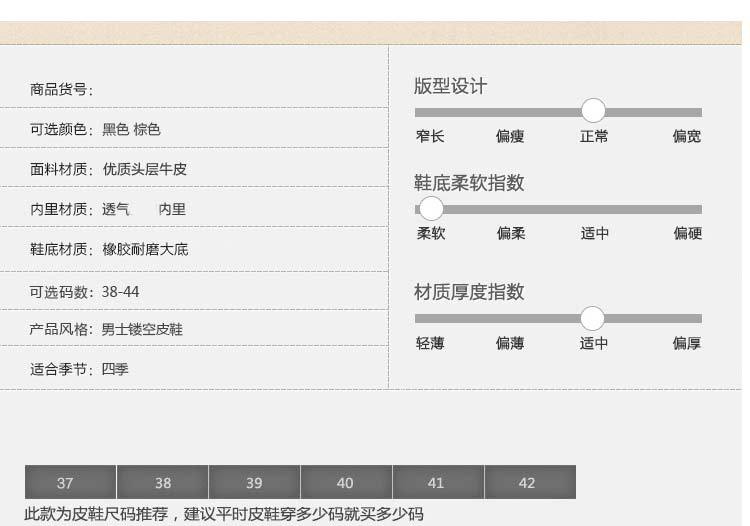
Task: Click the 偏宽 label under 版型设计
Action: [x=687, y=137]
